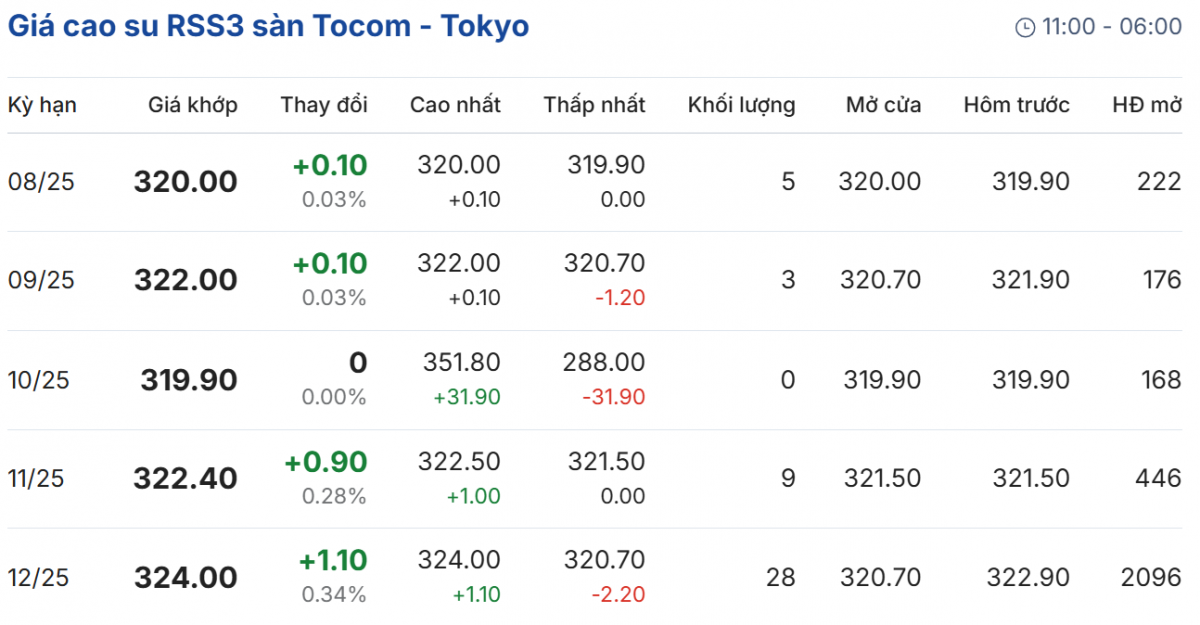Click the clock icon beside trading hours

point(1025,27)
